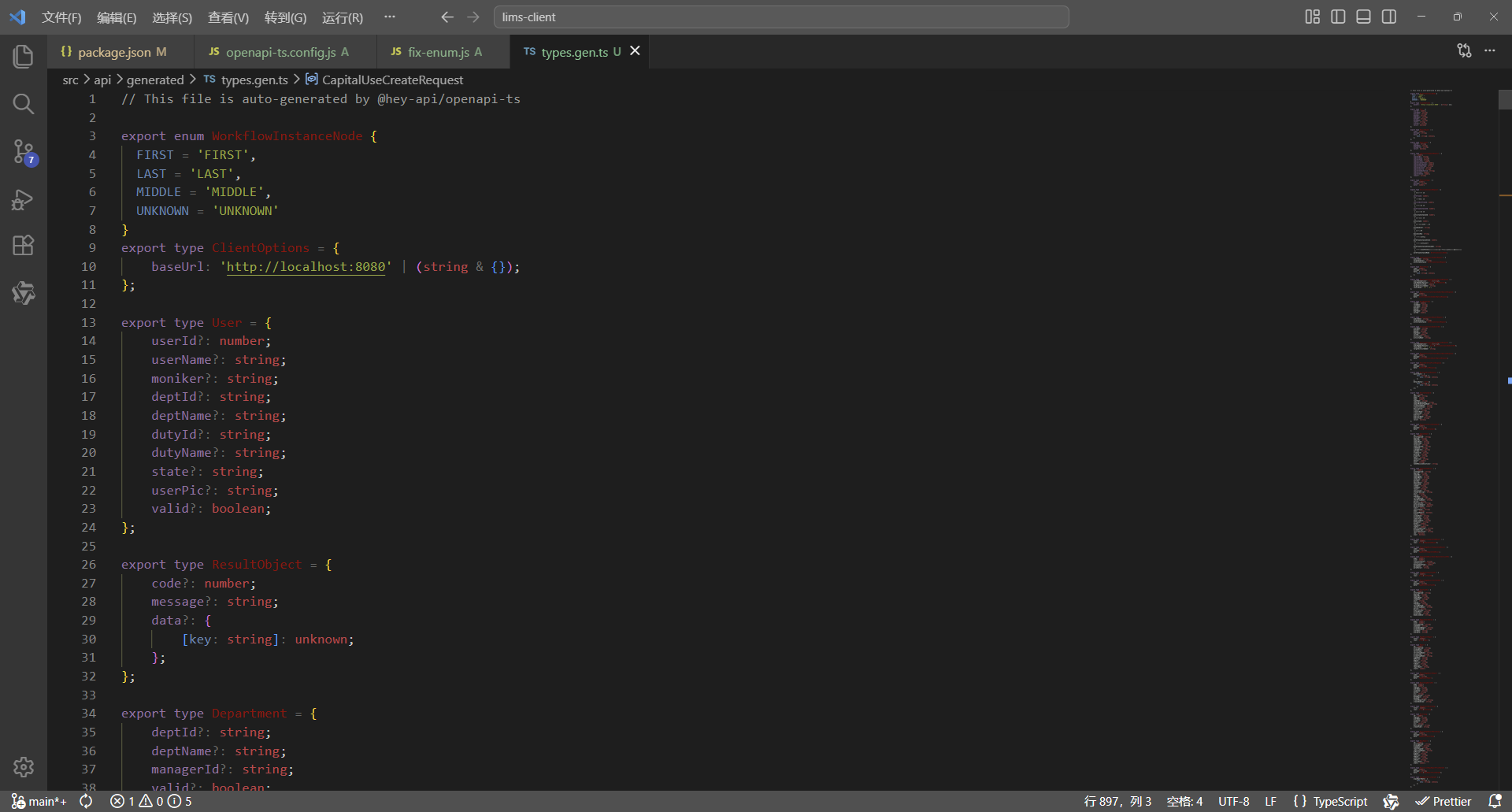
Task: Click the api breadcrumb segment
Action: click(102, 80)
